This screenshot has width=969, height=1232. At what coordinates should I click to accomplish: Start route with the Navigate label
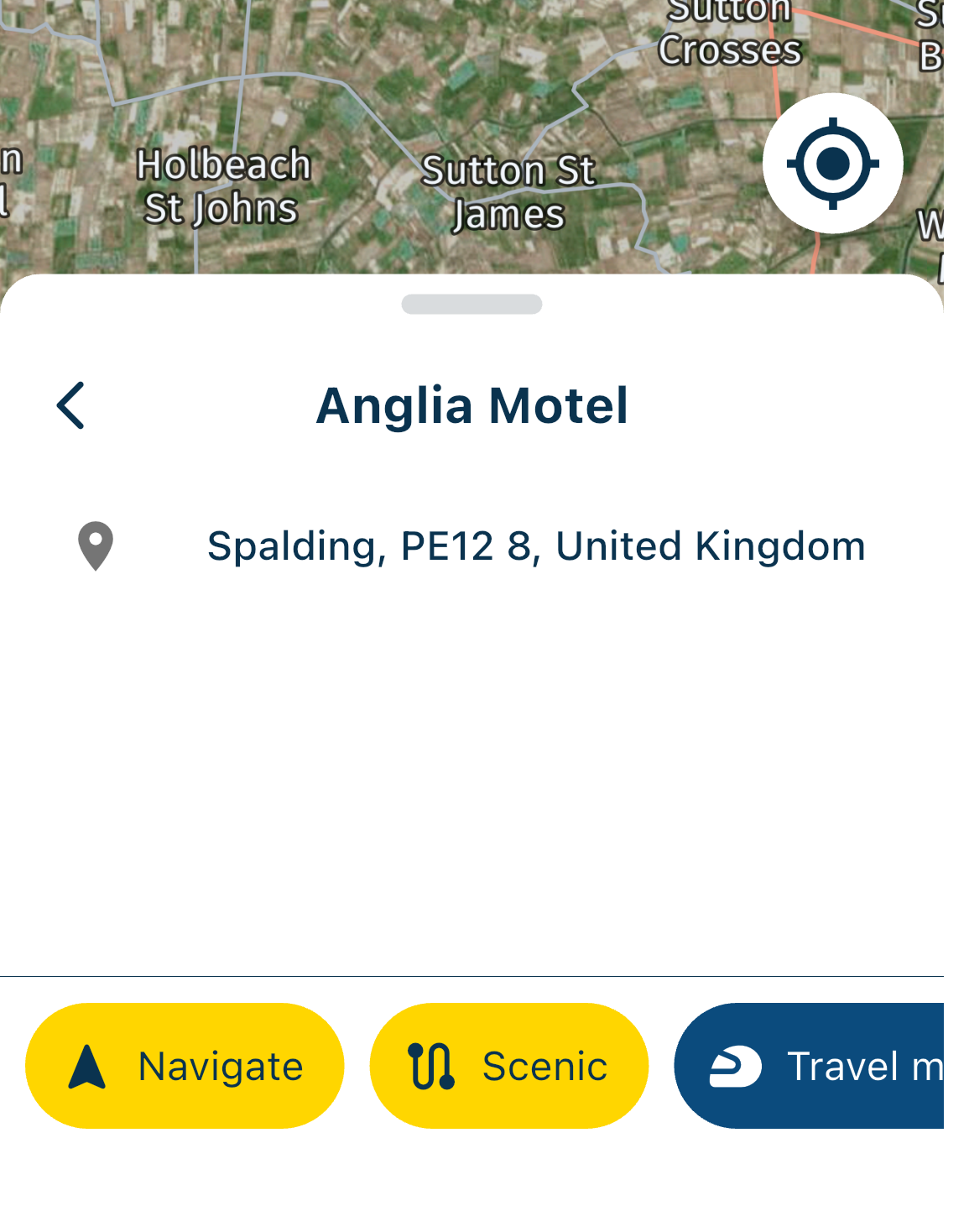pyautogui.click(x=221, y=1067)
